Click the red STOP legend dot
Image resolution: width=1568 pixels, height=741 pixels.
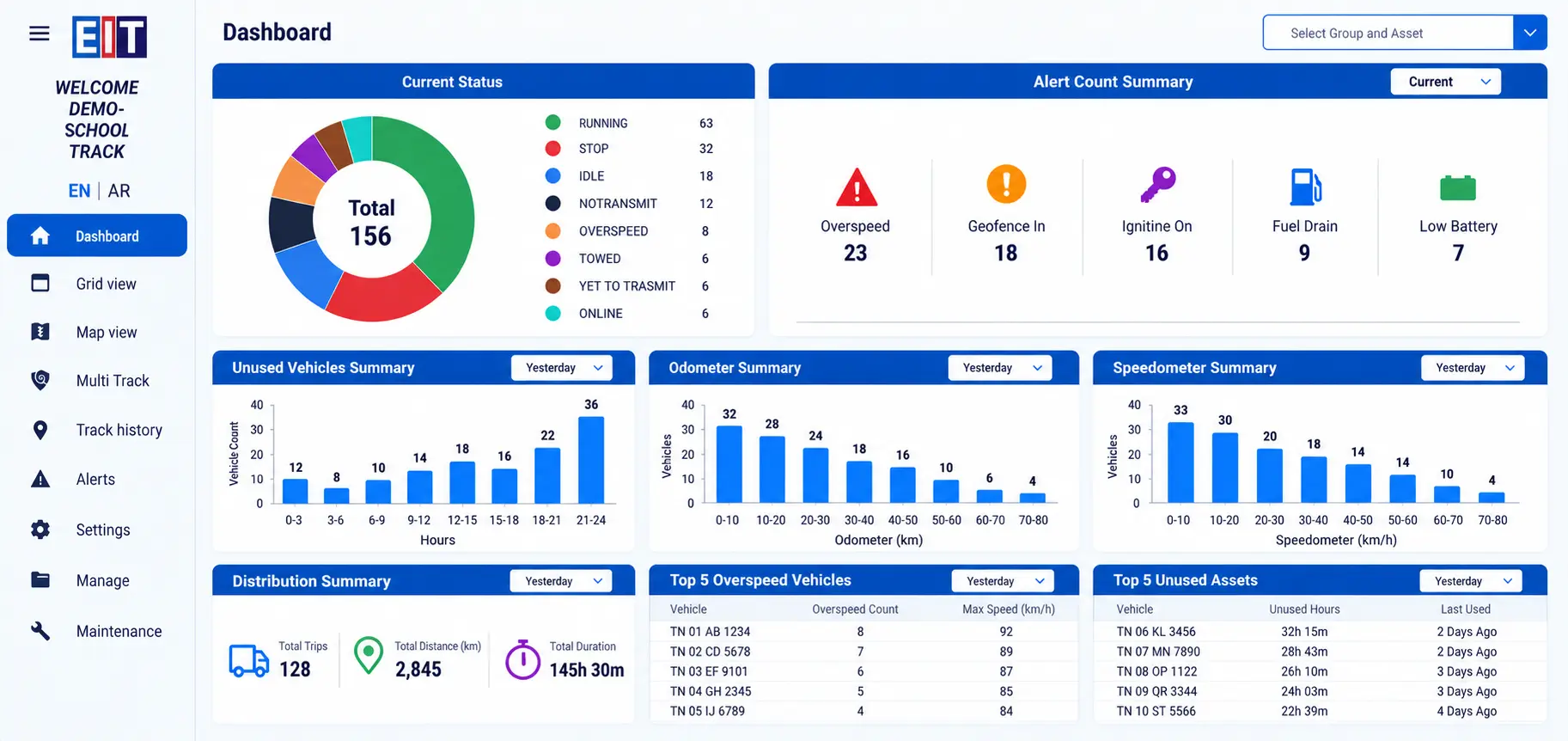coord(553,149)
